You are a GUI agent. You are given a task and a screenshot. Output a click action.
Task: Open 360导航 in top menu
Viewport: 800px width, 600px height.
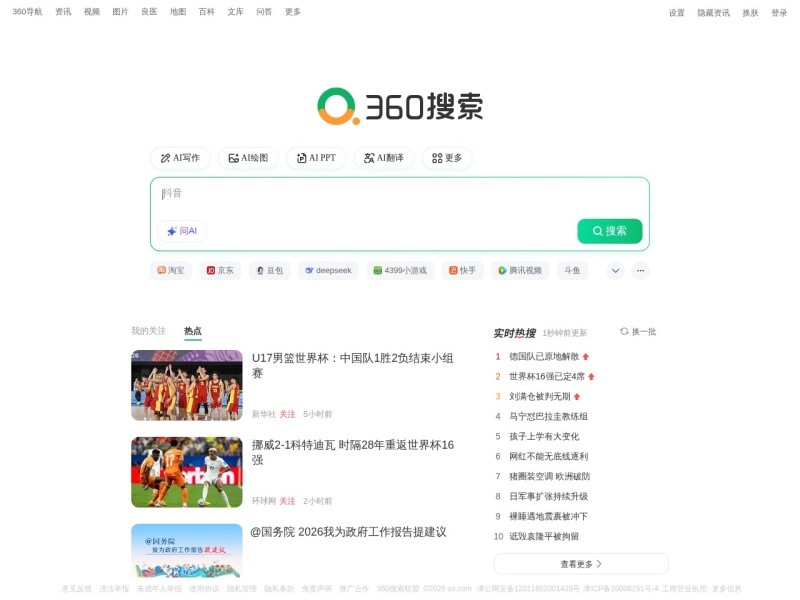tap(28, 12)
